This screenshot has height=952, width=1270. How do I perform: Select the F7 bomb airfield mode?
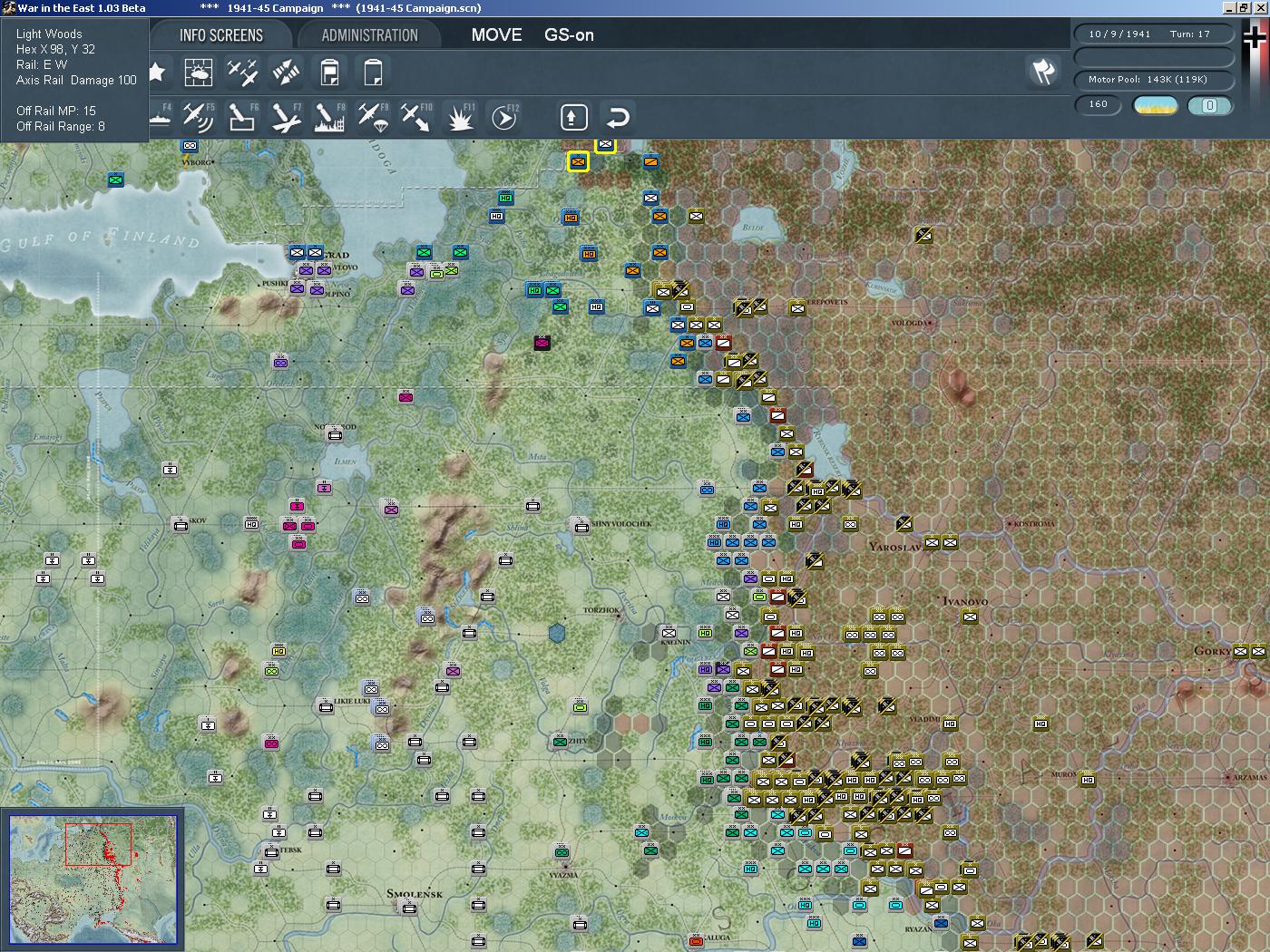286,117
